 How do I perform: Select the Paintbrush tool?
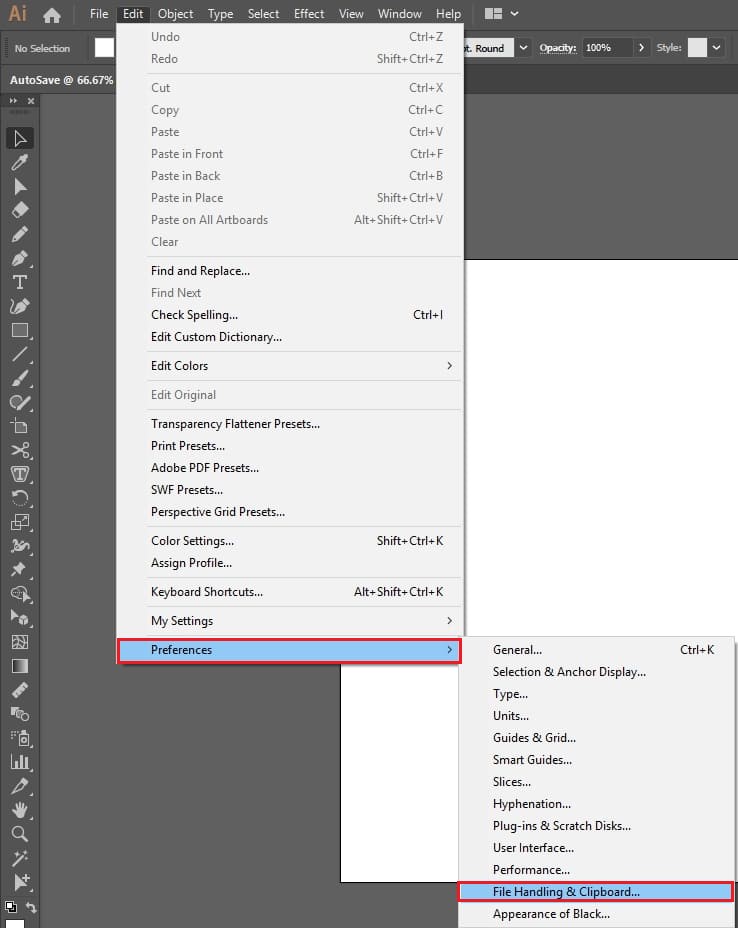point(20,378)
